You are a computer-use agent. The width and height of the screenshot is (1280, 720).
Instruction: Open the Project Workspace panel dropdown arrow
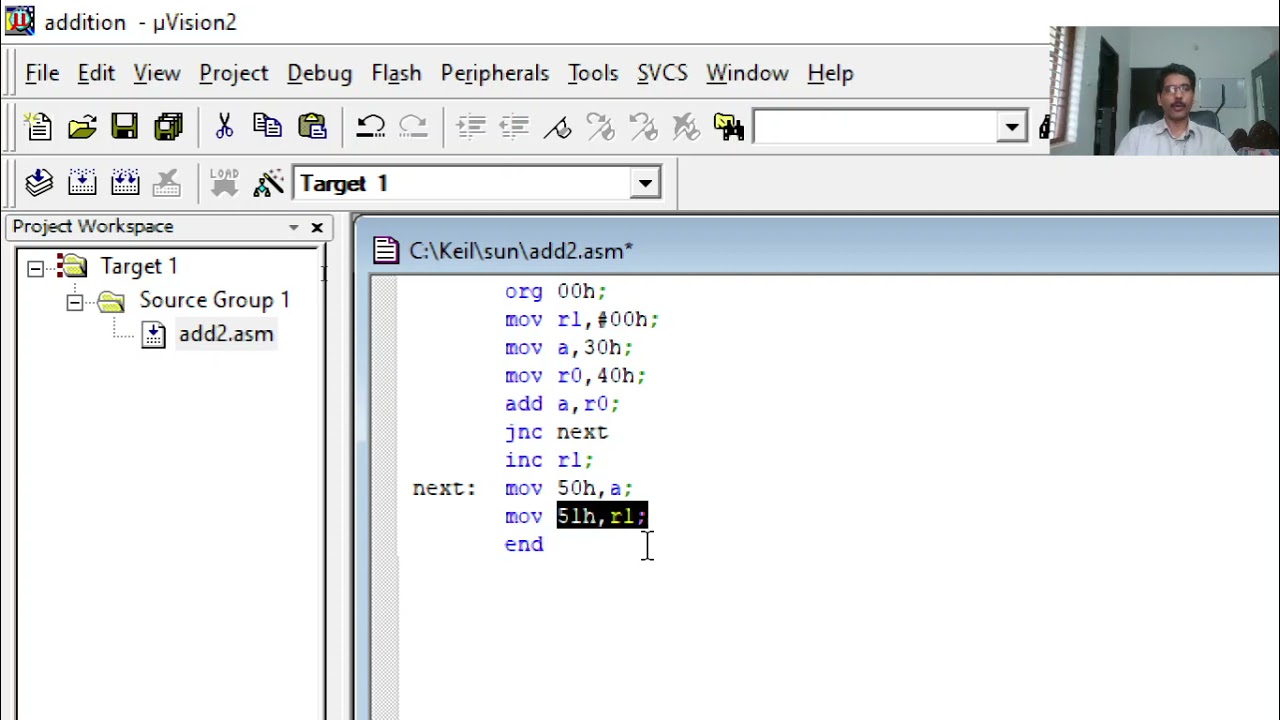[293, 227]
